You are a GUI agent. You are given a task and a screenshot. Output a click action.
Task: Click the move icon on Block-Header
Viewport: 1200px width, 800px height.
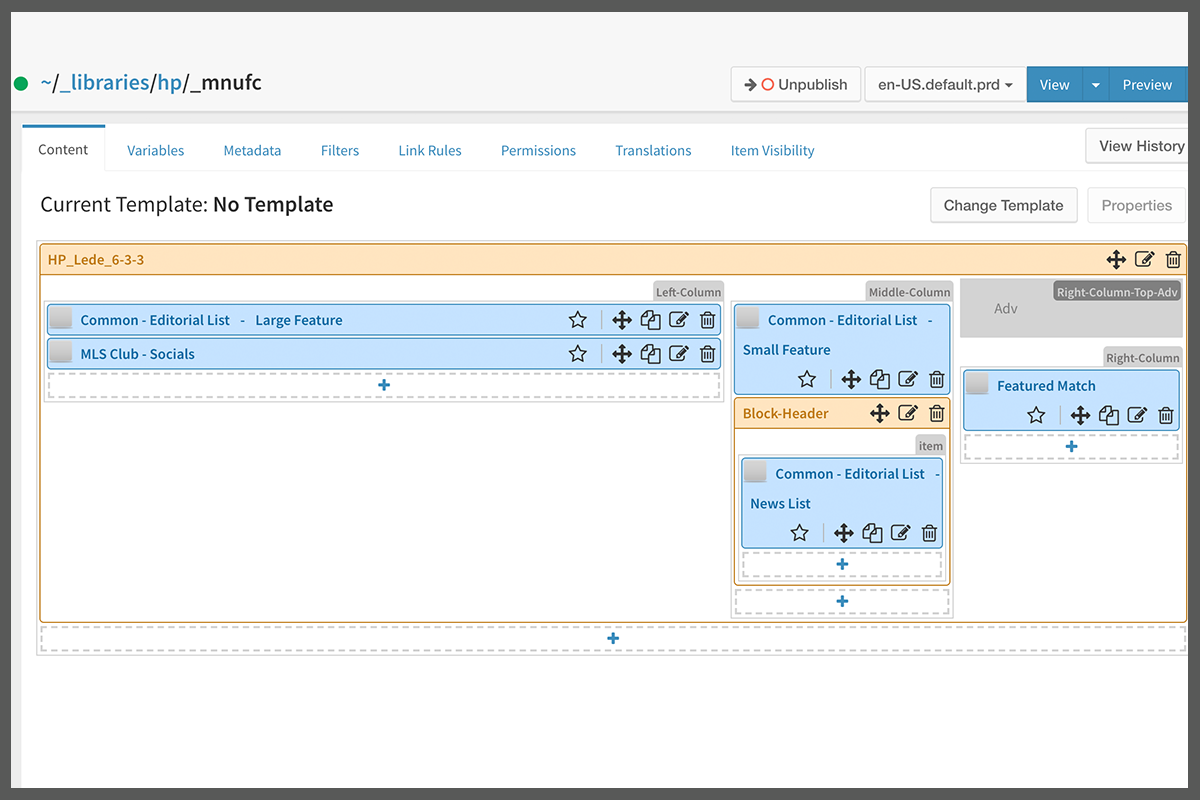point(880,413)
